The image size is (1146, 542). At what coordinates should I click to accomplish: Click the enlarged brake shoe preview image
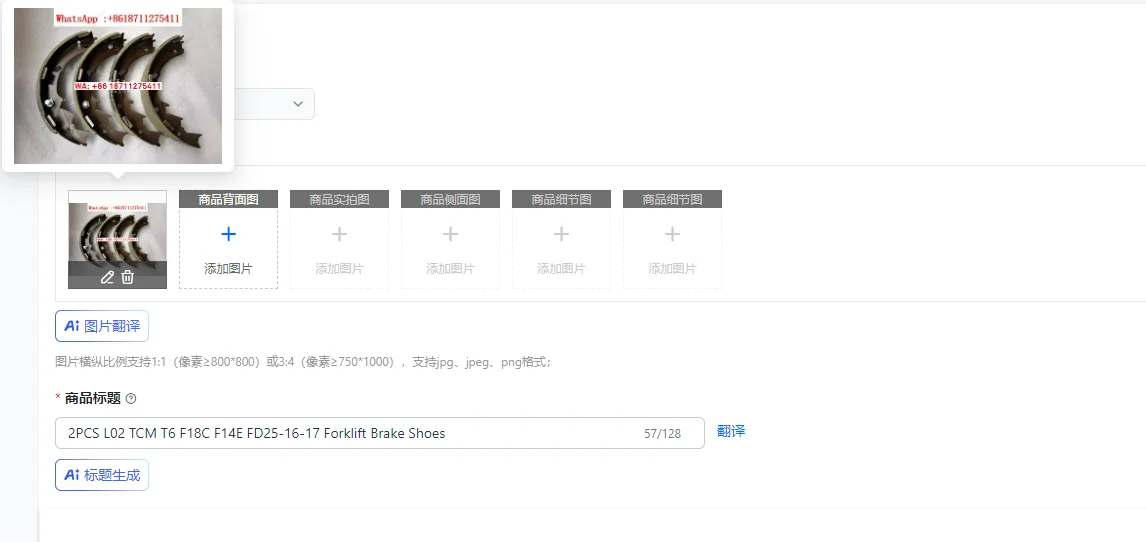tap(118, 85)
